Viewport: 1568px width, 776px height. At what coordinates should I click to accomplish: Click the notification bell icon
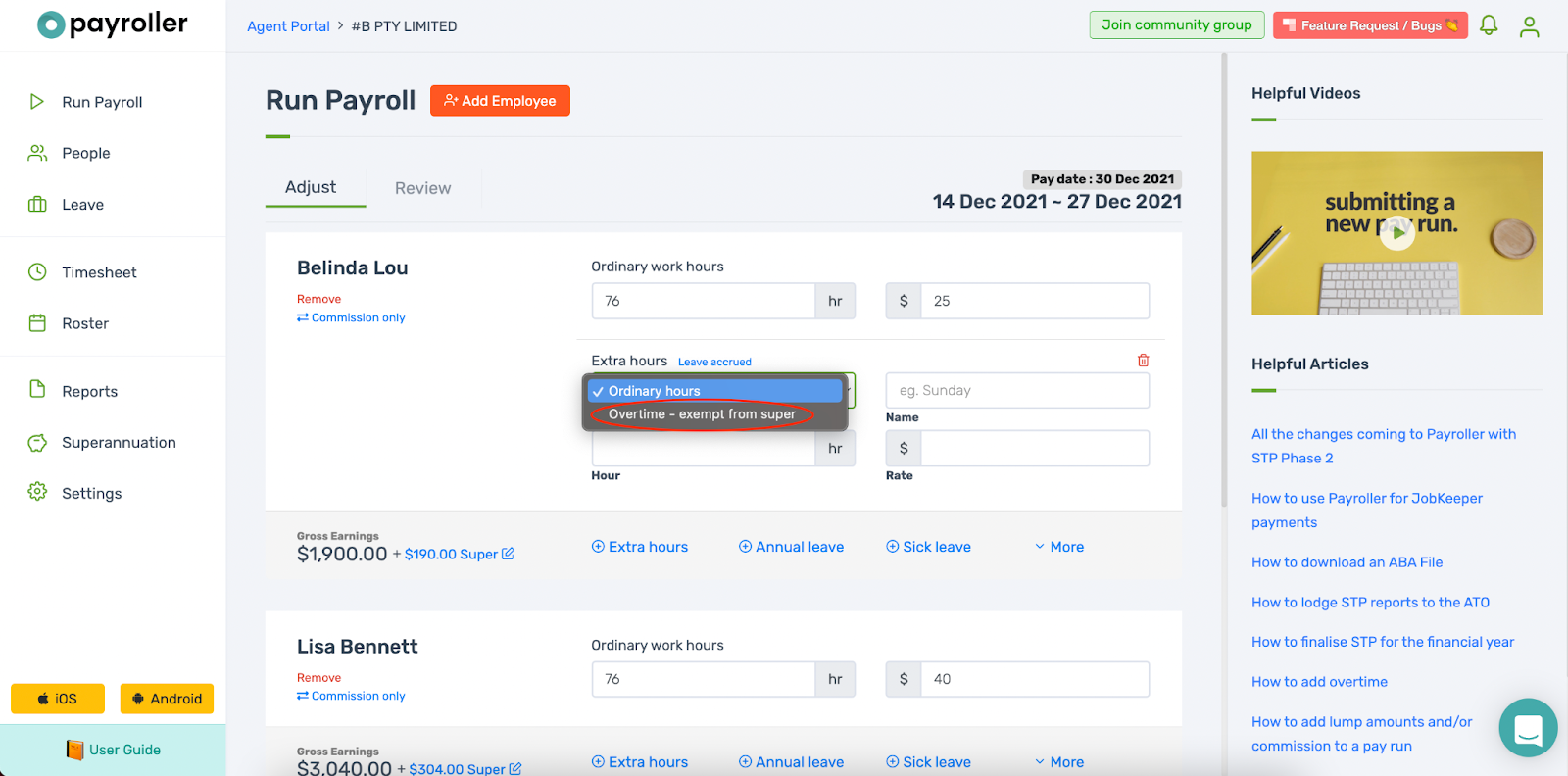1489,25
